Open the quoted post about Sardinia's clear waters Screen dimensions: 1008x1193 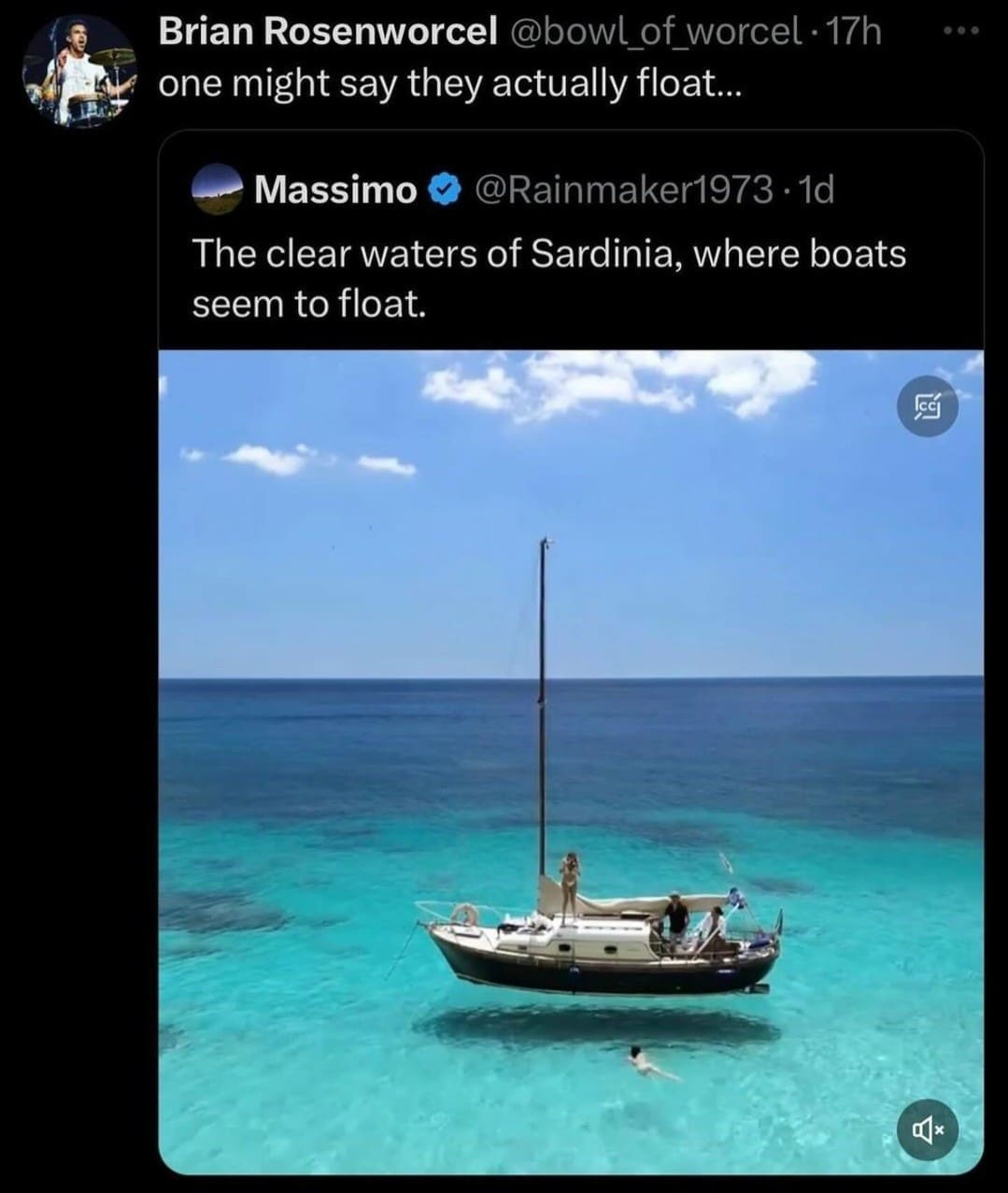tap(548, 278)
